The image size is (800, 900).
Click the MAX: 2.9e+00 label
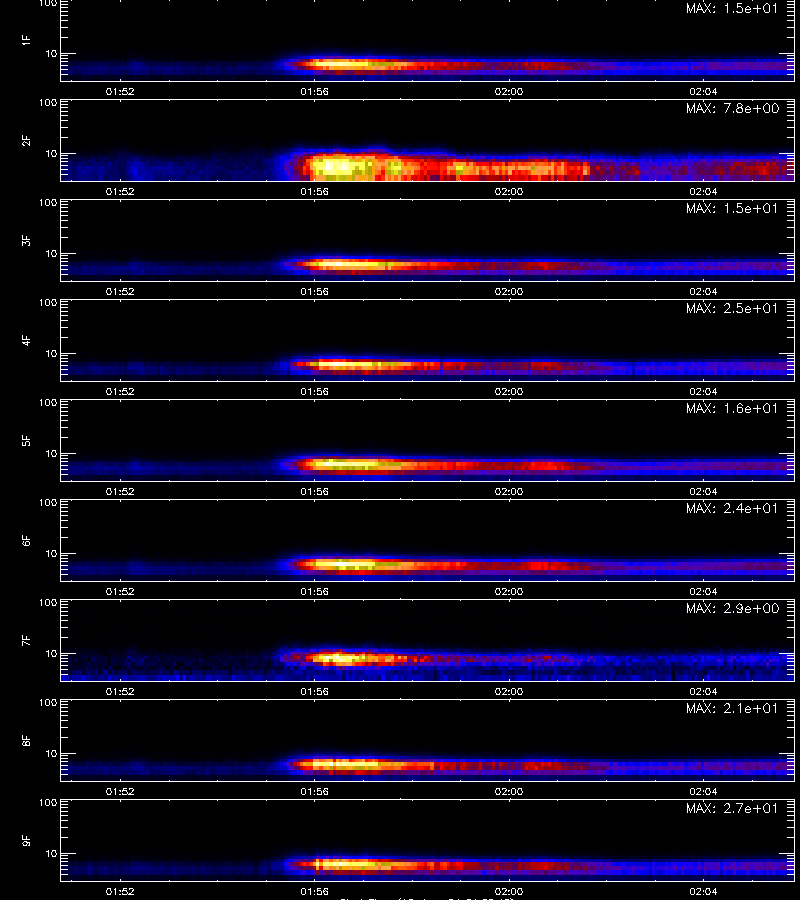click(x=732, y=608)
